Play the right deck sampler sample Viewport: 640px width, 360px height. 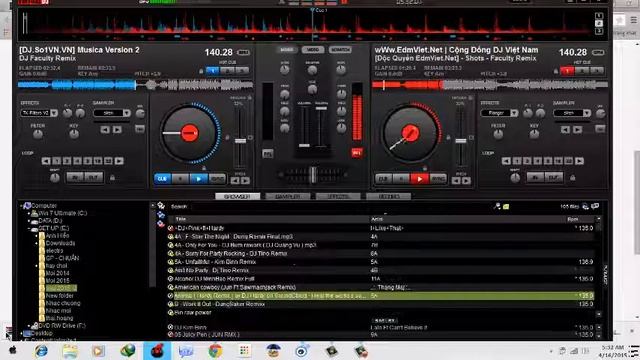[578, 130]
